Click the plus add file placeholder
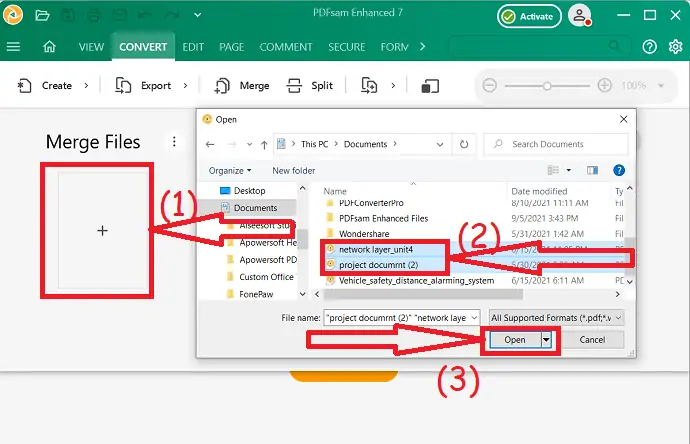 103,231
